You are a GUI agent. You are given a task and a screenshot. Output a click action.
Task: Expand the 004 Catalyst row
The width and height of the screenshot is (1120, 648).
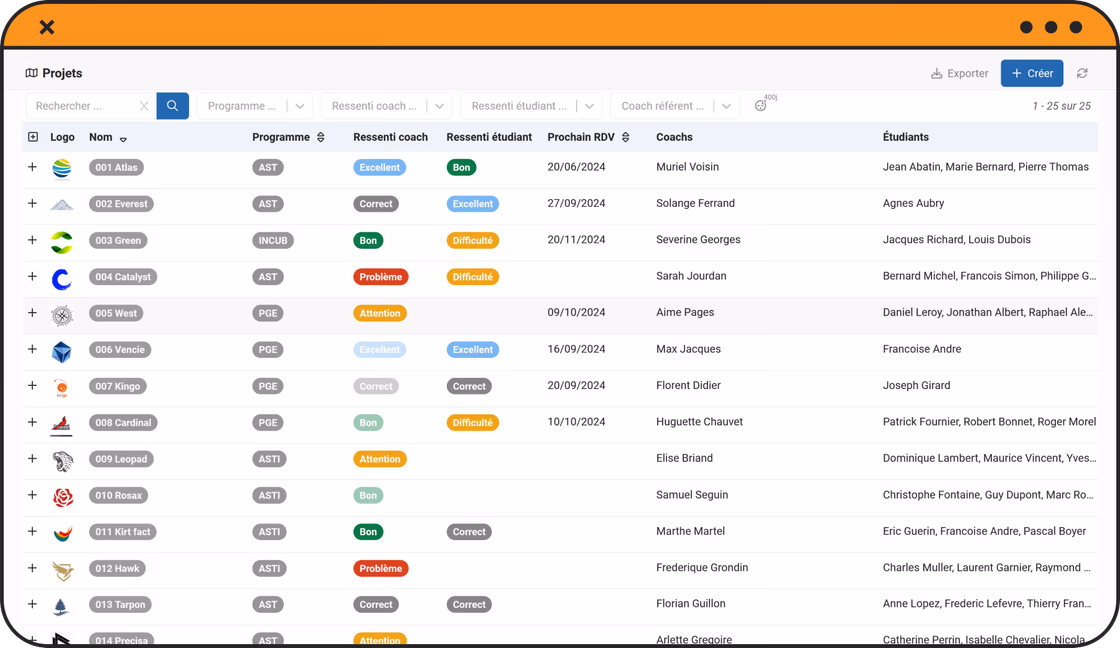(32, 276)
